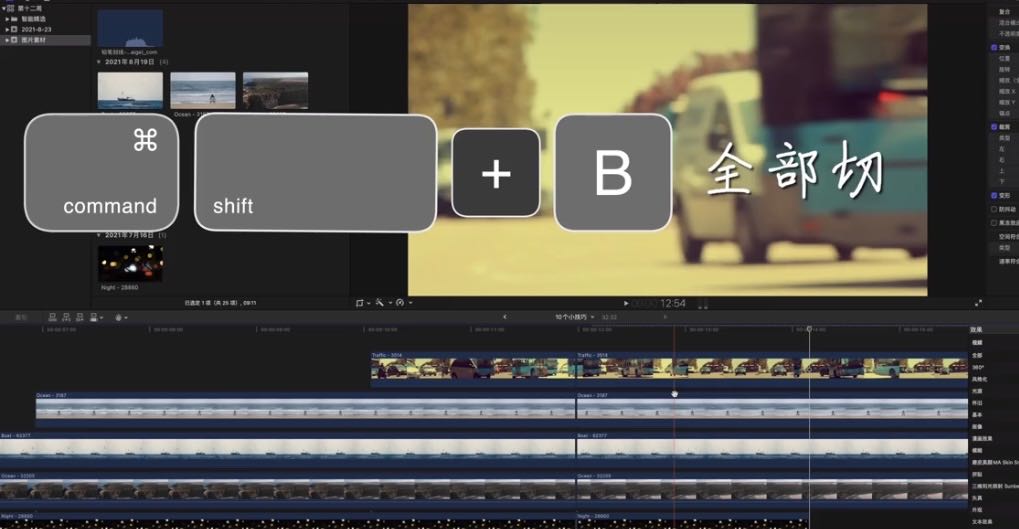Toggle the 裁剪 Crop checkbox in inspector
The image size is (1019, 529).
tap(994, 127)
